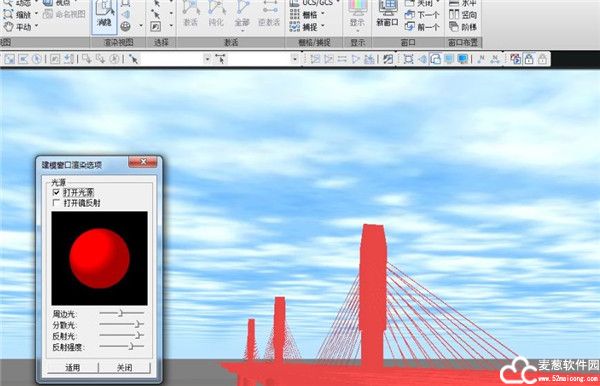Click the 栅格/捕捉 ribbon group label

[314, 42]
